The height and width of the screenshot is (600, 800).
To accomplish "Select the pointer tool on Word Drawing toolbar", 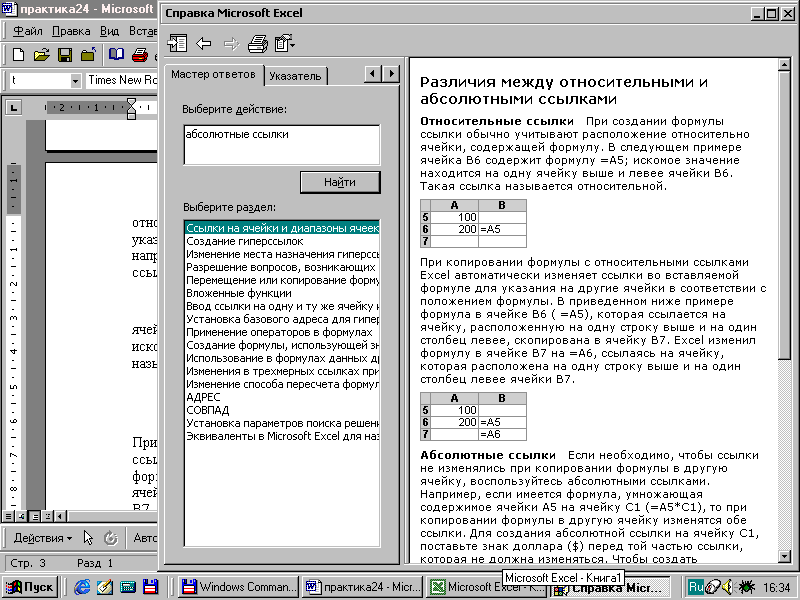I will click(88, 538).
